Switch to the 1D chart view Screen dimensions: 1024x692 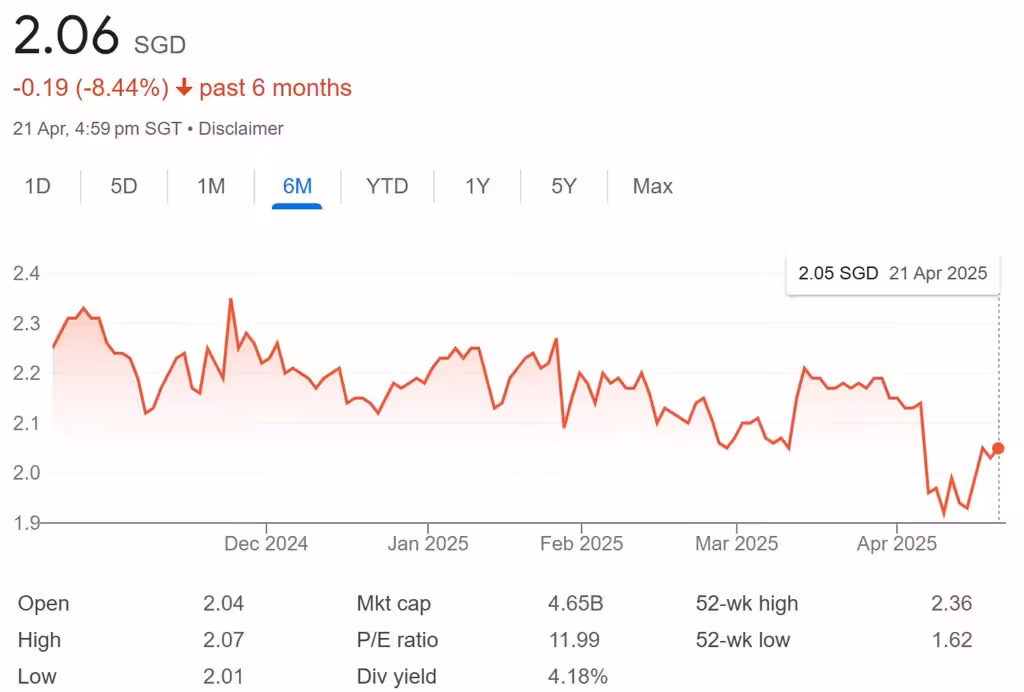pyautogui.click(x=36, y=186)
